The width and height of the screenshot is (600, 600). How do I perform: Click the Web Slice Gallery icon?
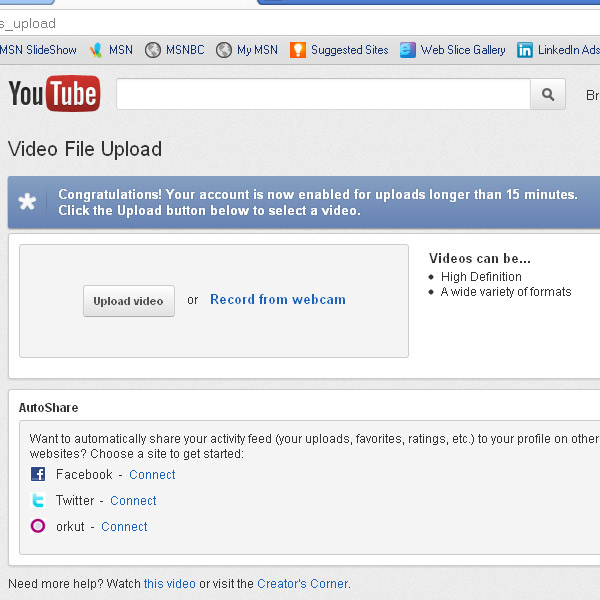pyautogui.click(x=408, y=50)
